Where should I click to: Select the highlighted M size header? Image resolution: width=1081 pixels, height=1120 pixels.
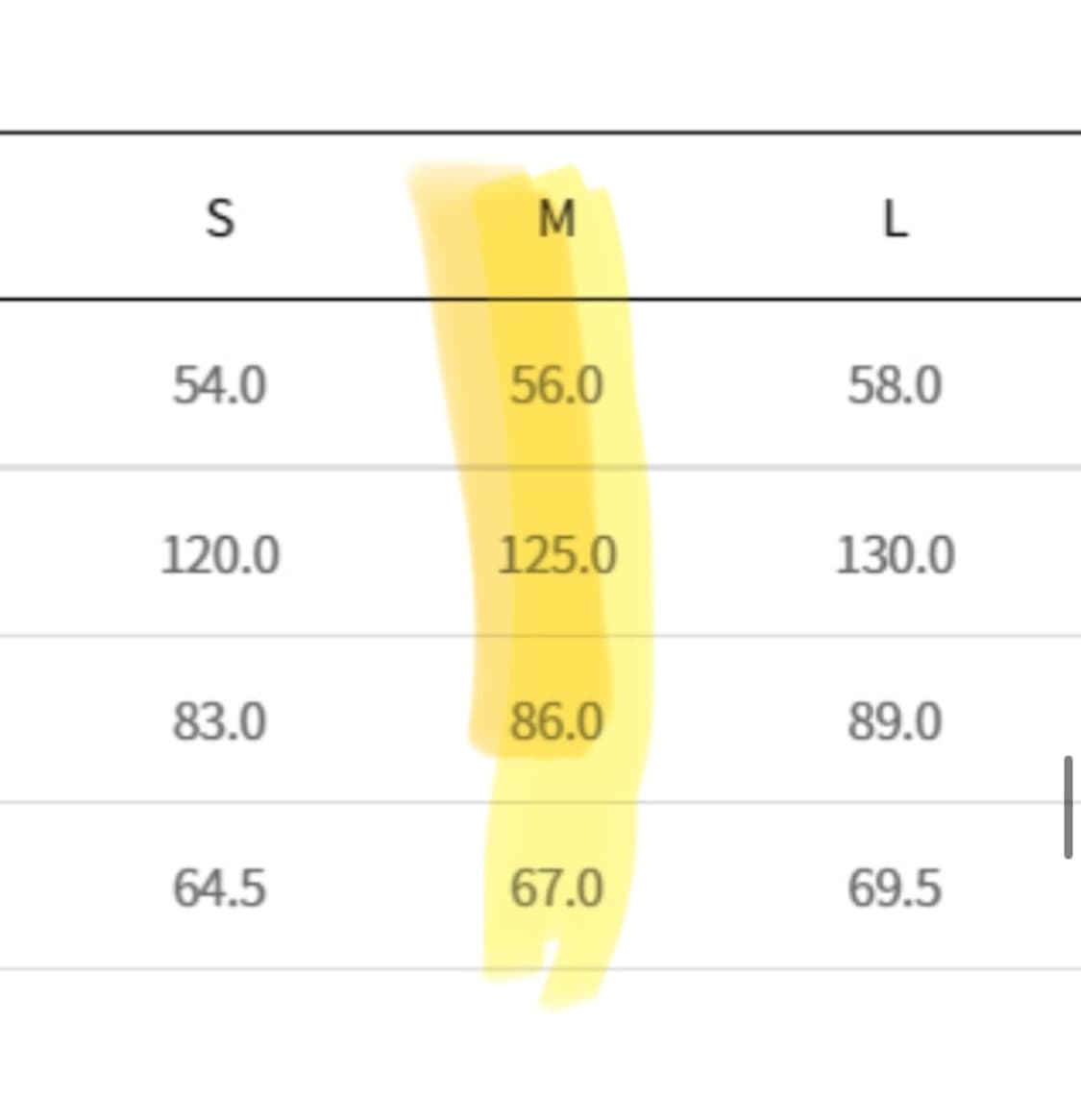(x=556, y=219)
